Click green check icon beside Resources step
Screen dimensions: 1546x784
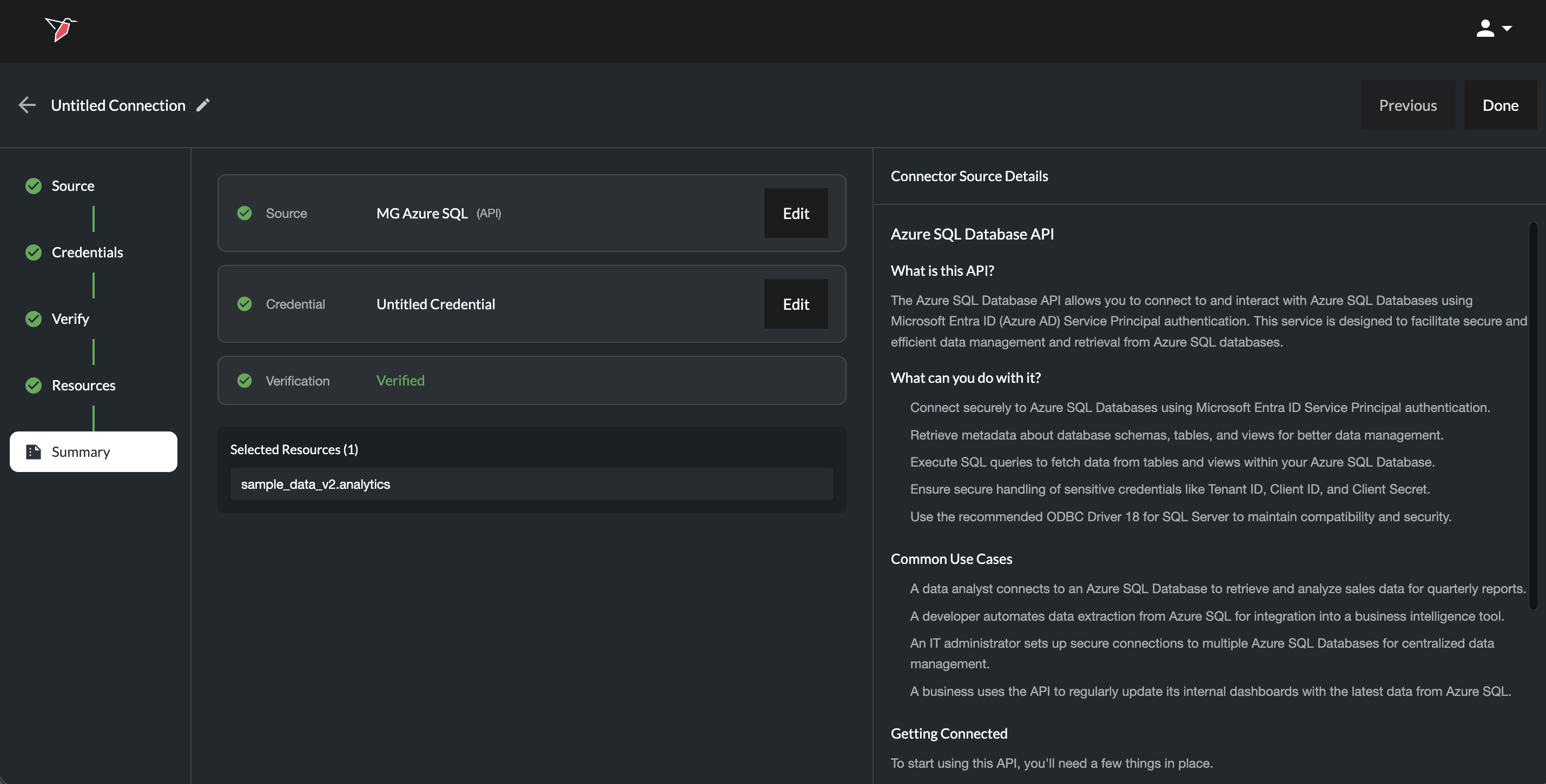pyautogui.click(x=34, y=385)
